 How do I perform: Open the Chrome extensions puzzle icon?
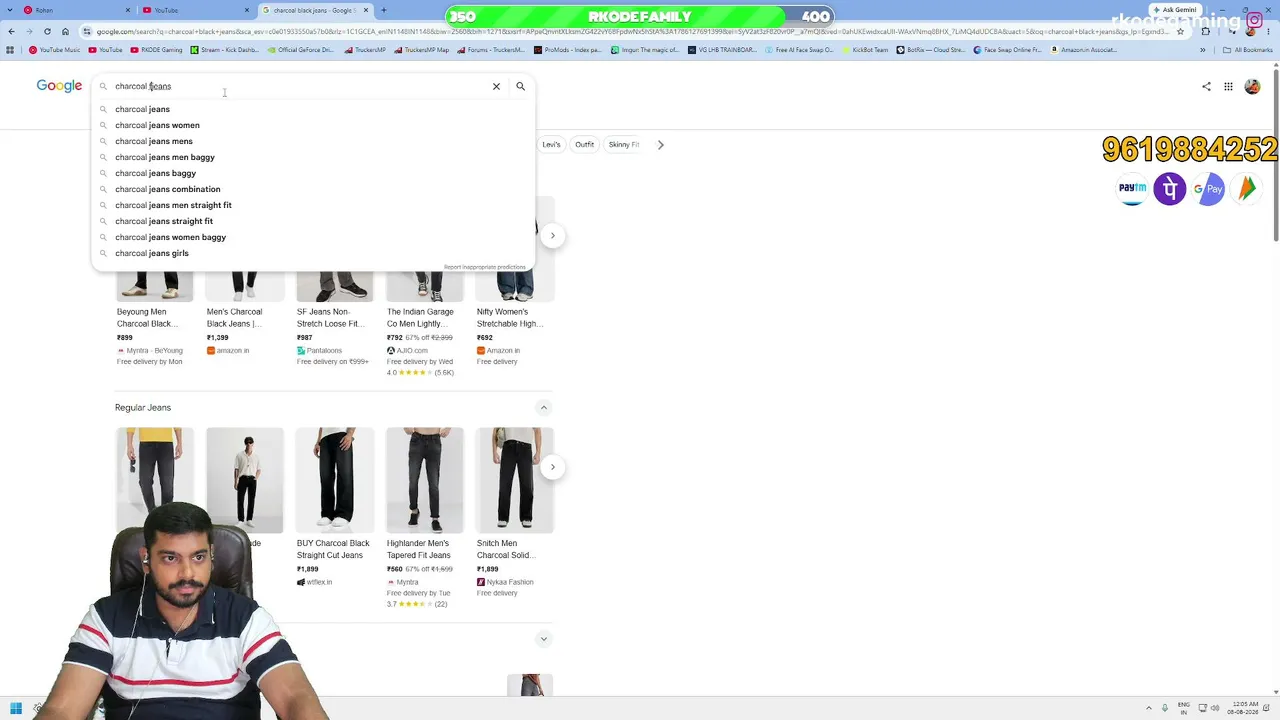tap(1205, 31)
